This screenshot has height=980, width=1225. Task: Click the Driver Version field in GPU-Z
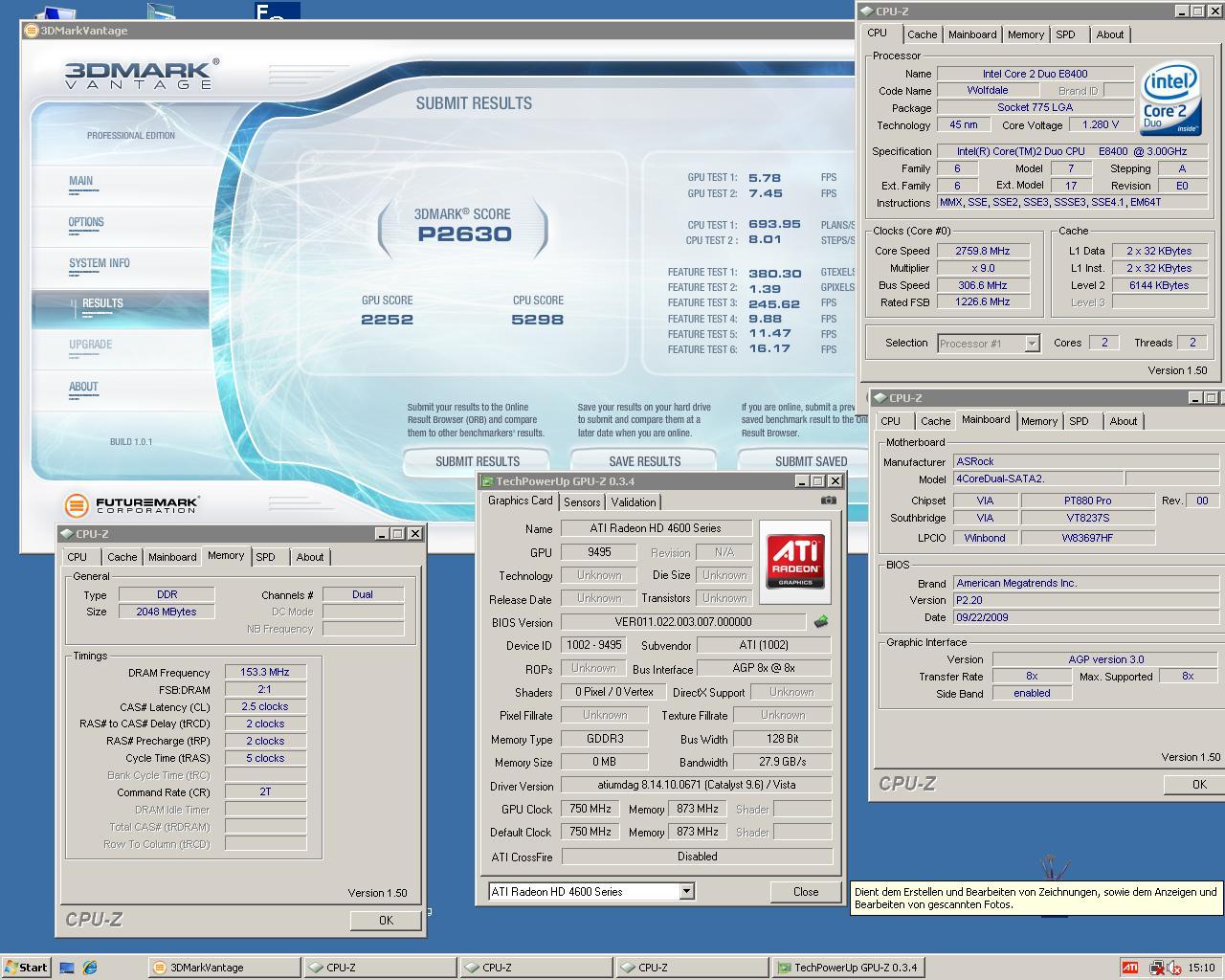point(697,785)
